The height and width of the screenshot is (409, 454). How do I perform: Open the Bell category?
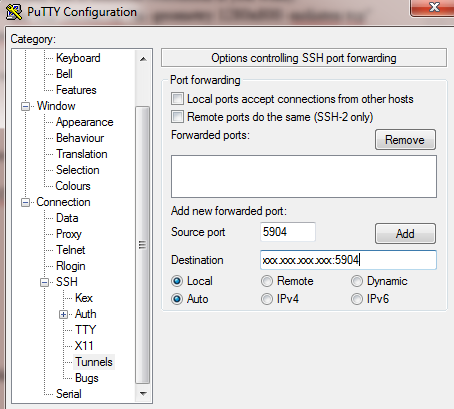pos(64,74)
